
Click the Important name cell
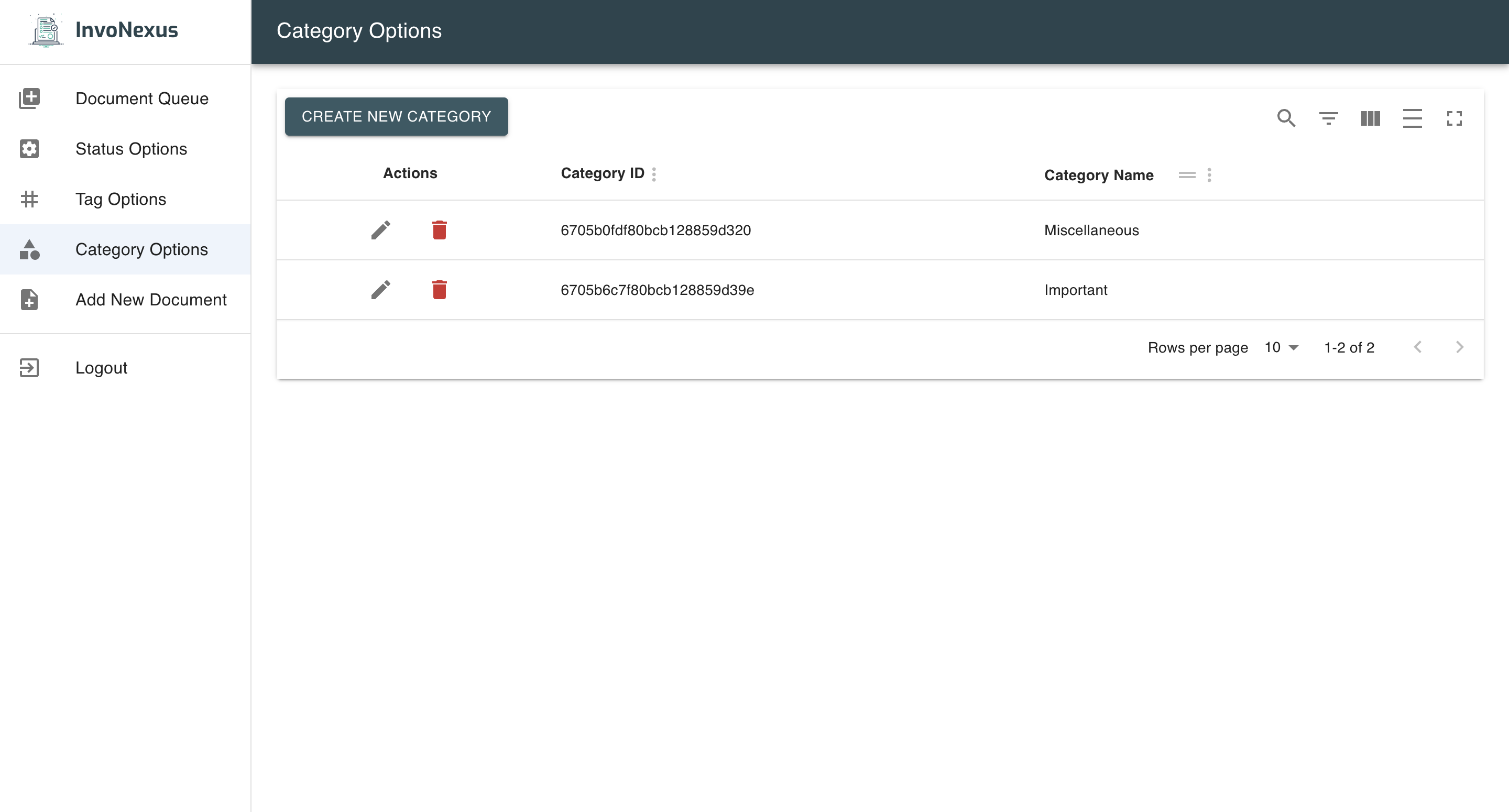point(1076,290)
